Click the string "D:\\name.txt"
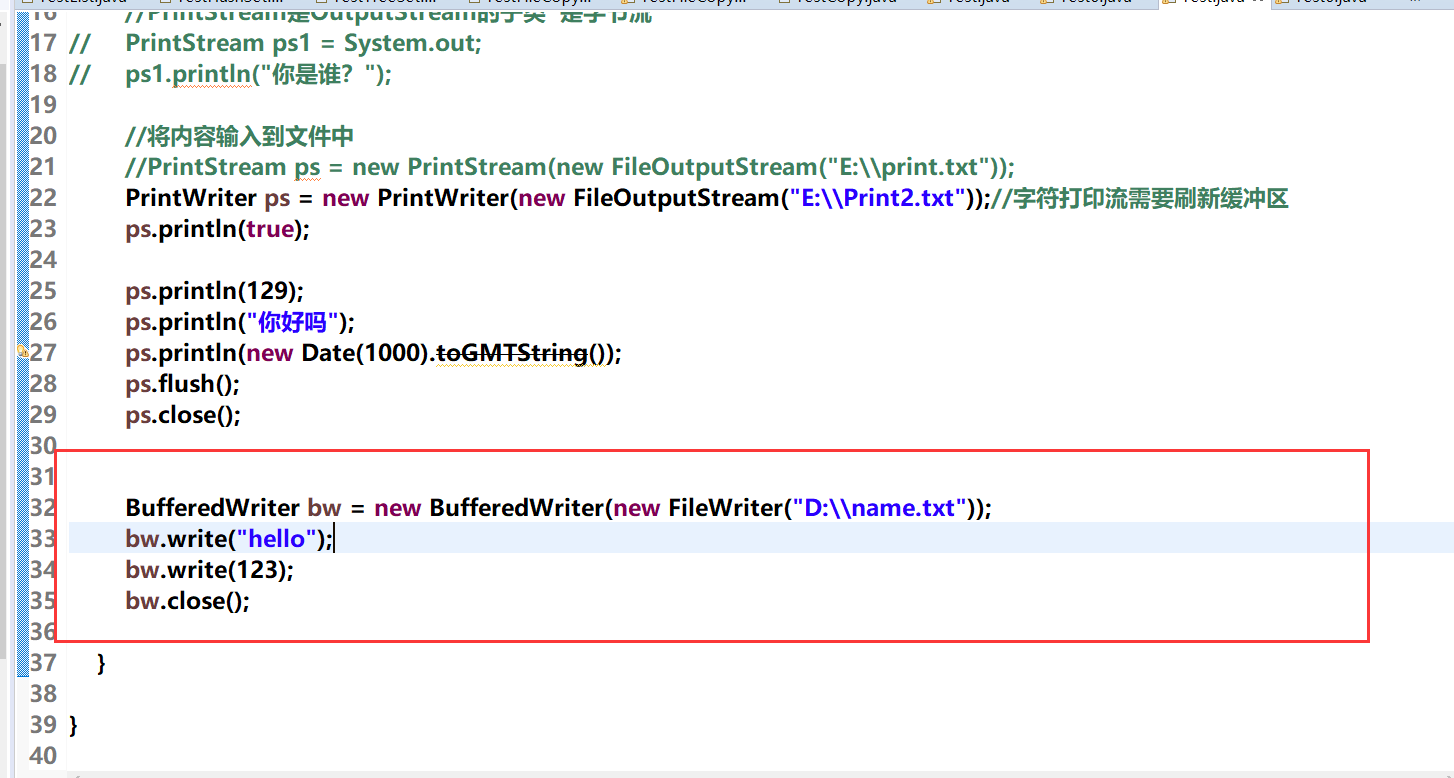Image resolution: width=1454 pixels, height=778 pixels. click(x=881, y=508)
